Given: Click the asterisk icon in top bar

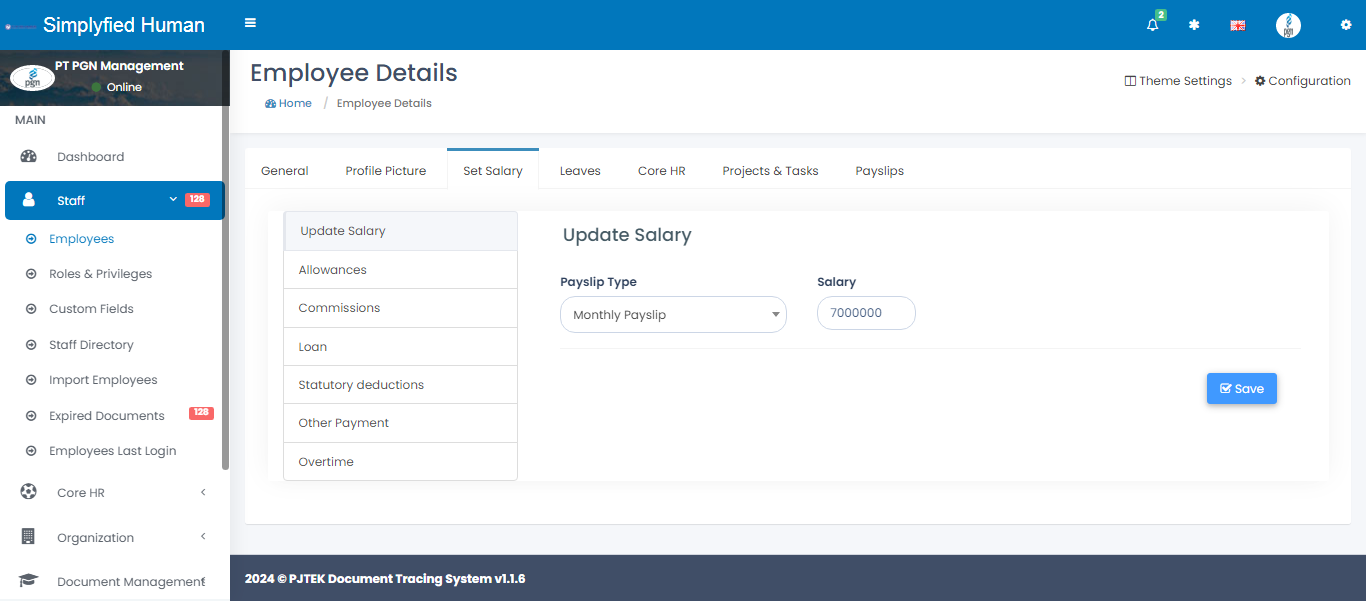Looking at the screenshot, I should pyautogui.click(x=1194, y=25).
